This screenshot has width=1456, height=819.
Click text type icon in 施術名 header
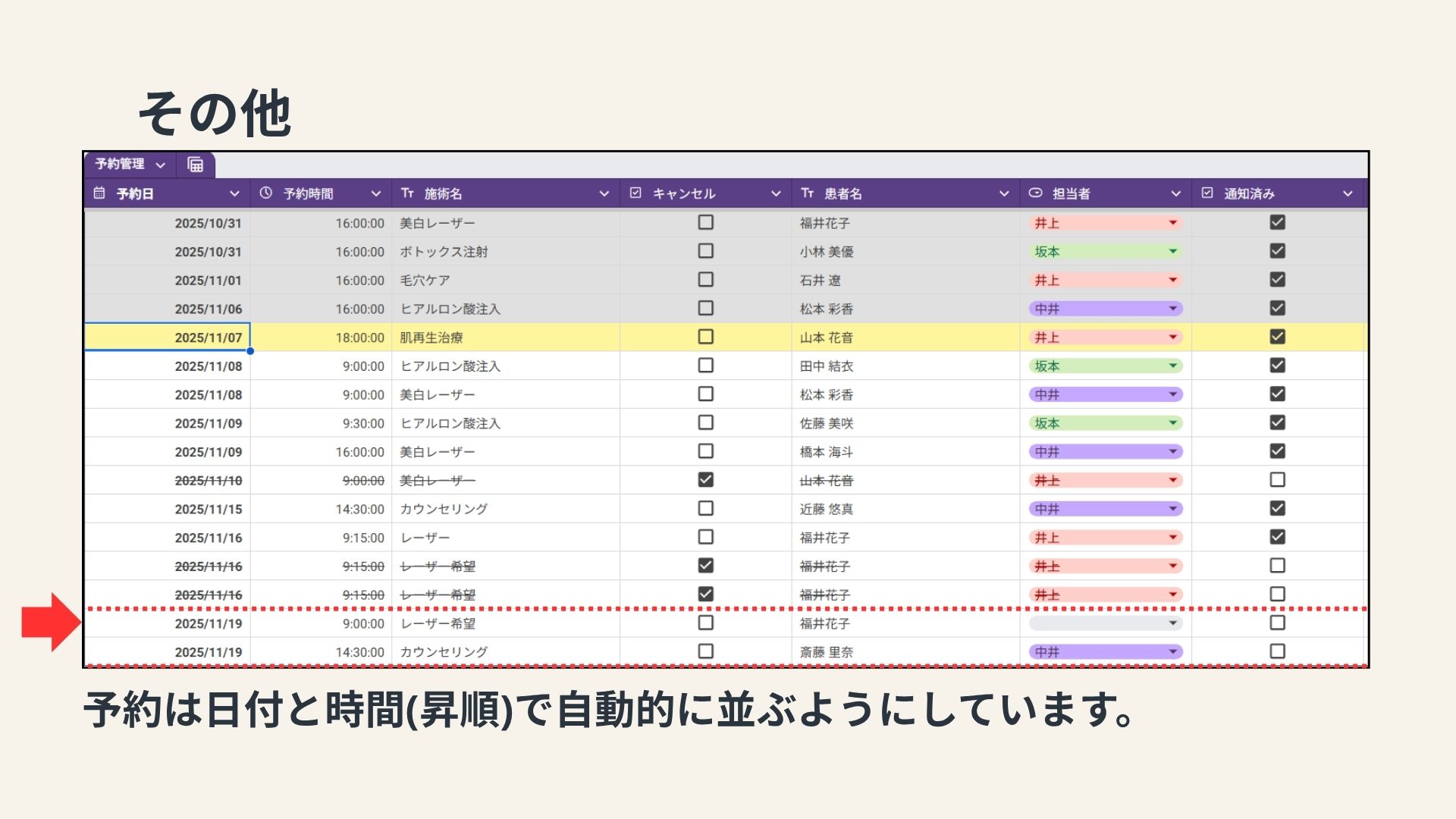coord(407,193)
